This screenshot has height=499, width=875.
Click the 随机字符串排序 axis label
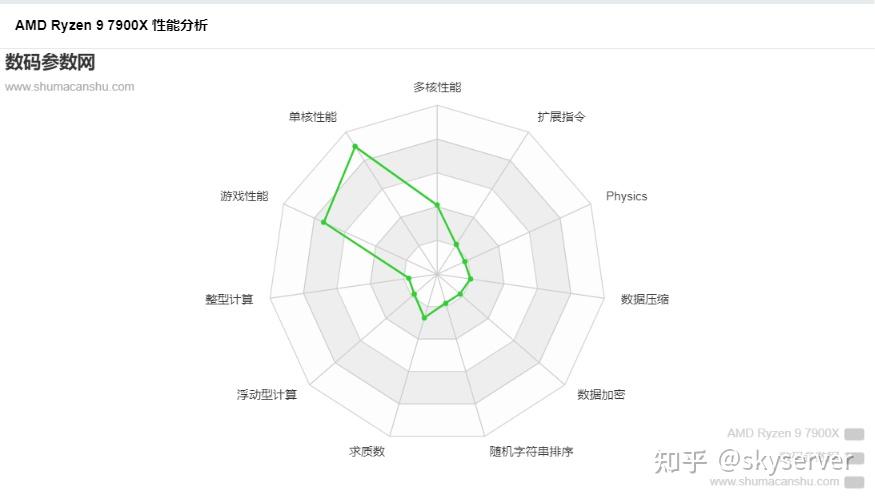(531, 451)
